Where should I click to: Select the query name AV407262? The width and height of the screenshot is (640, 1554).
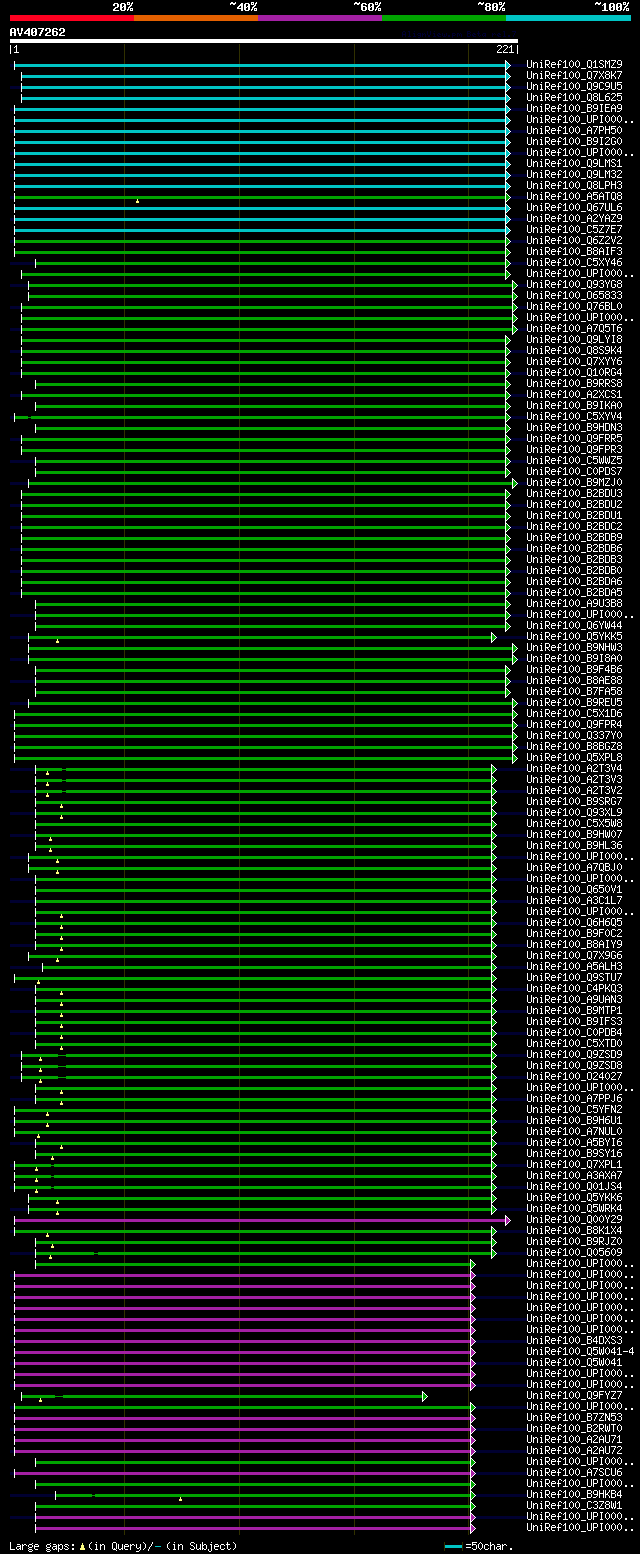[x=38, y=32]
